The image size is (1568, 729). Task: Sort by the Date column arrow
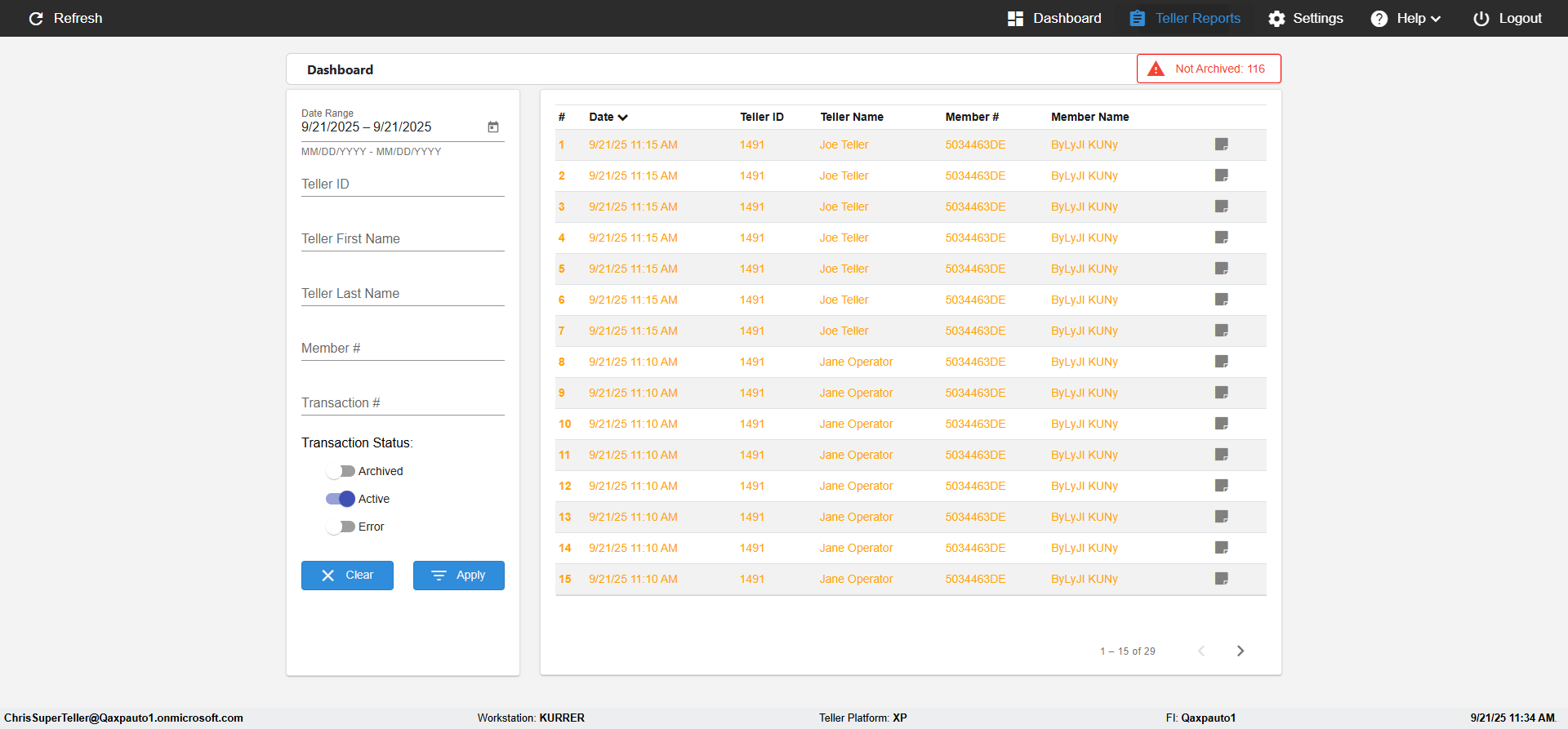[623, 118]
